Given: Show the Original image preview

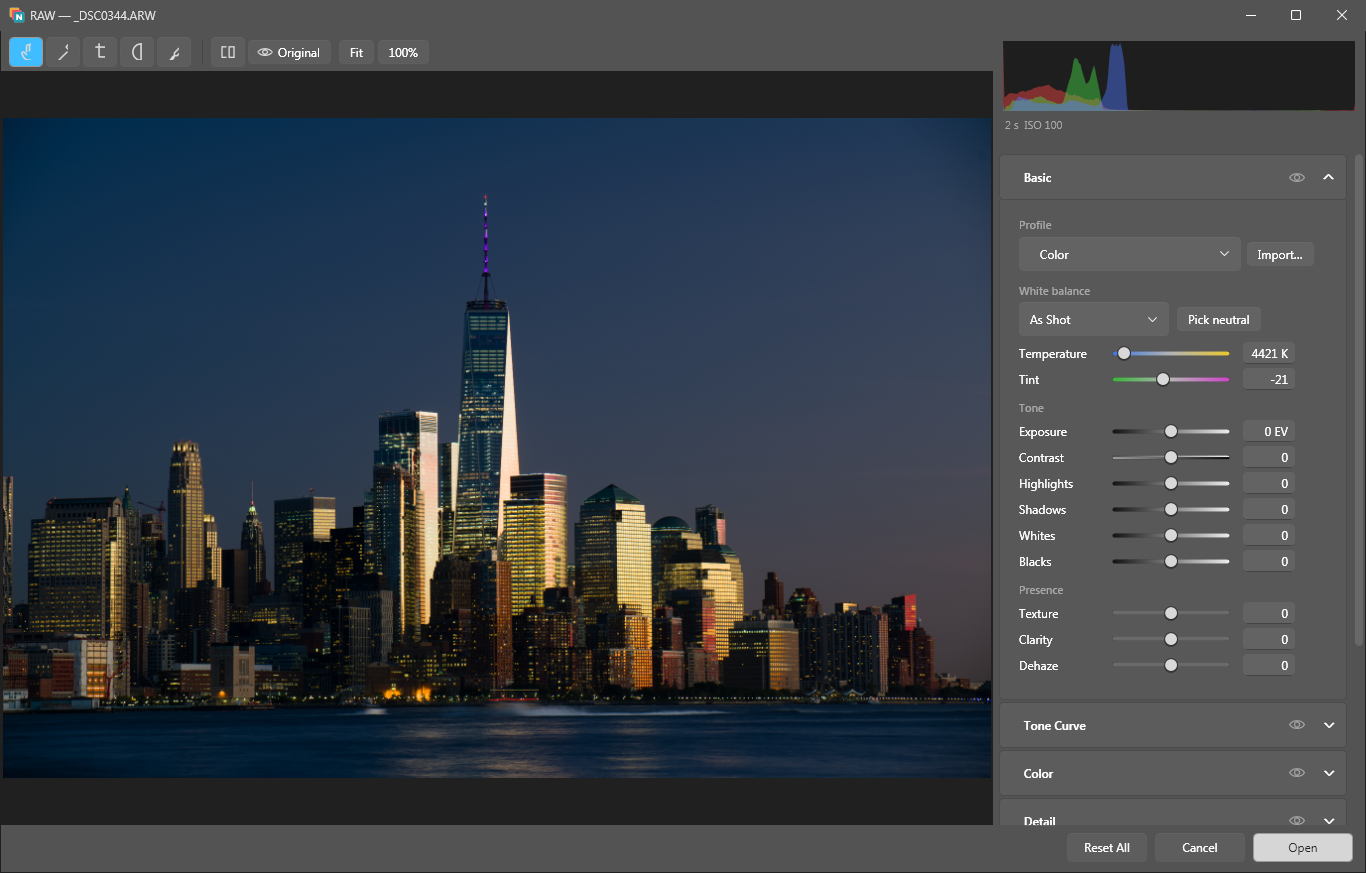Looking at the screenshot, I should coord(289,52).
